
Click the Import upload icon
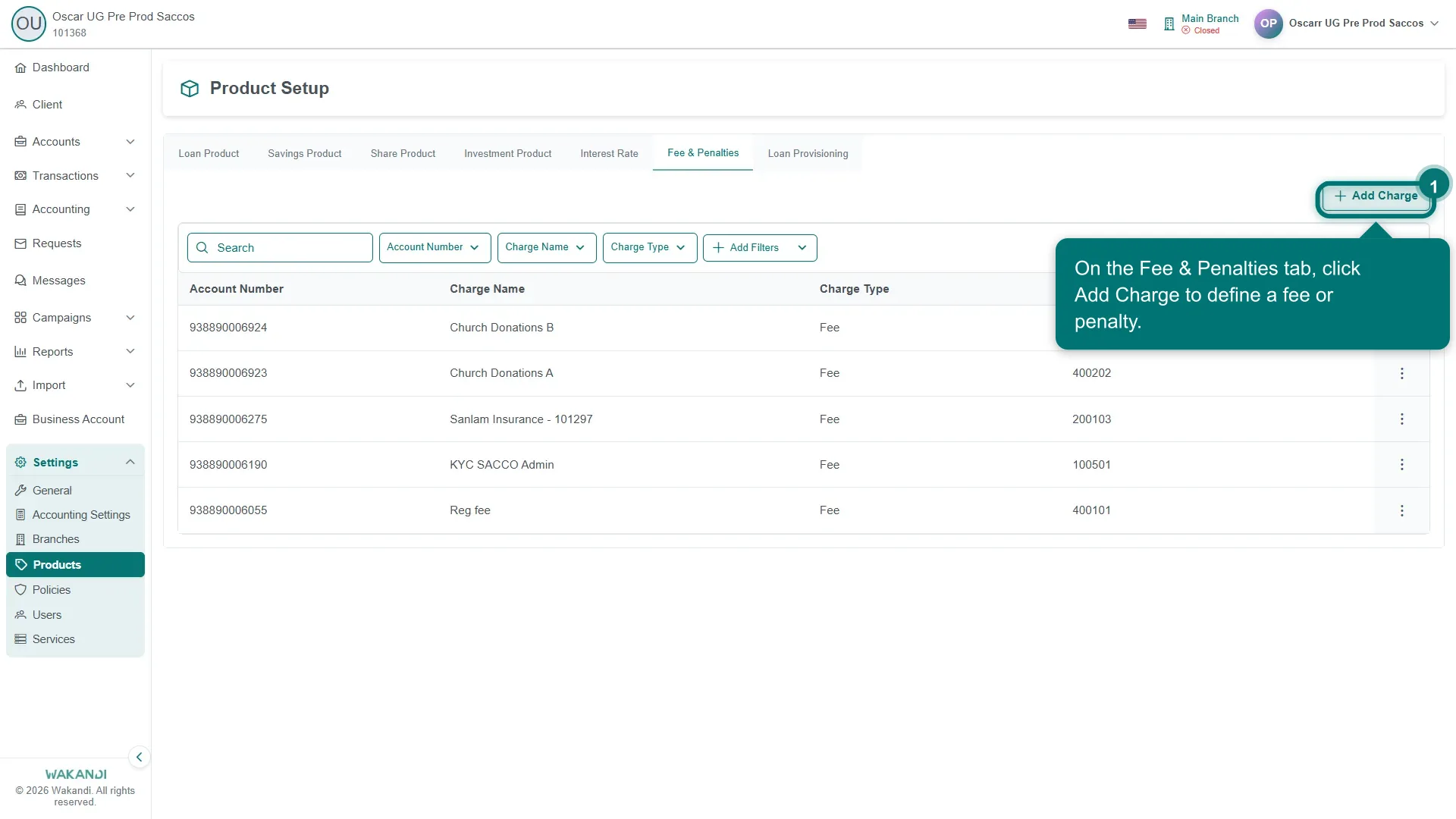click(x=20, y=385)
